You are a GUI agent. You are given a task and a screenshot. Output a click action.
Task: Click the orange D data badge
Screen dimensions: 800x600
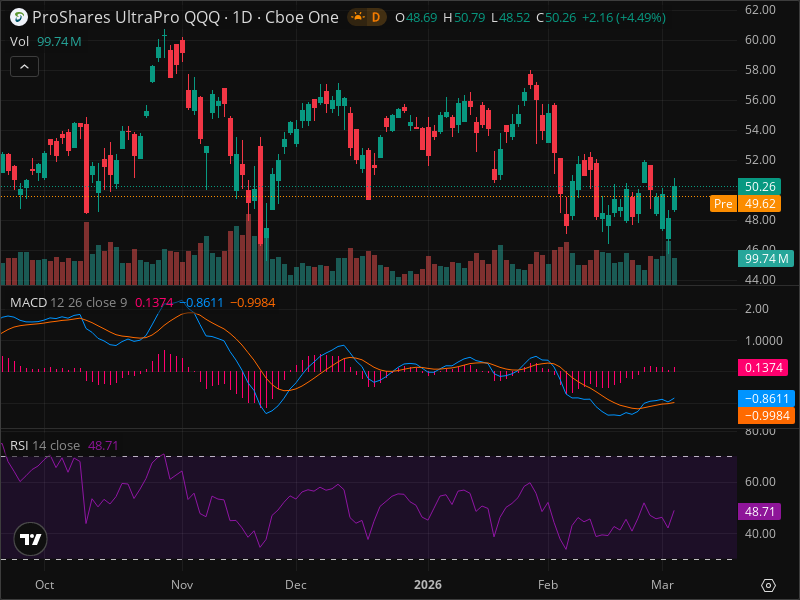click(376, 17)
